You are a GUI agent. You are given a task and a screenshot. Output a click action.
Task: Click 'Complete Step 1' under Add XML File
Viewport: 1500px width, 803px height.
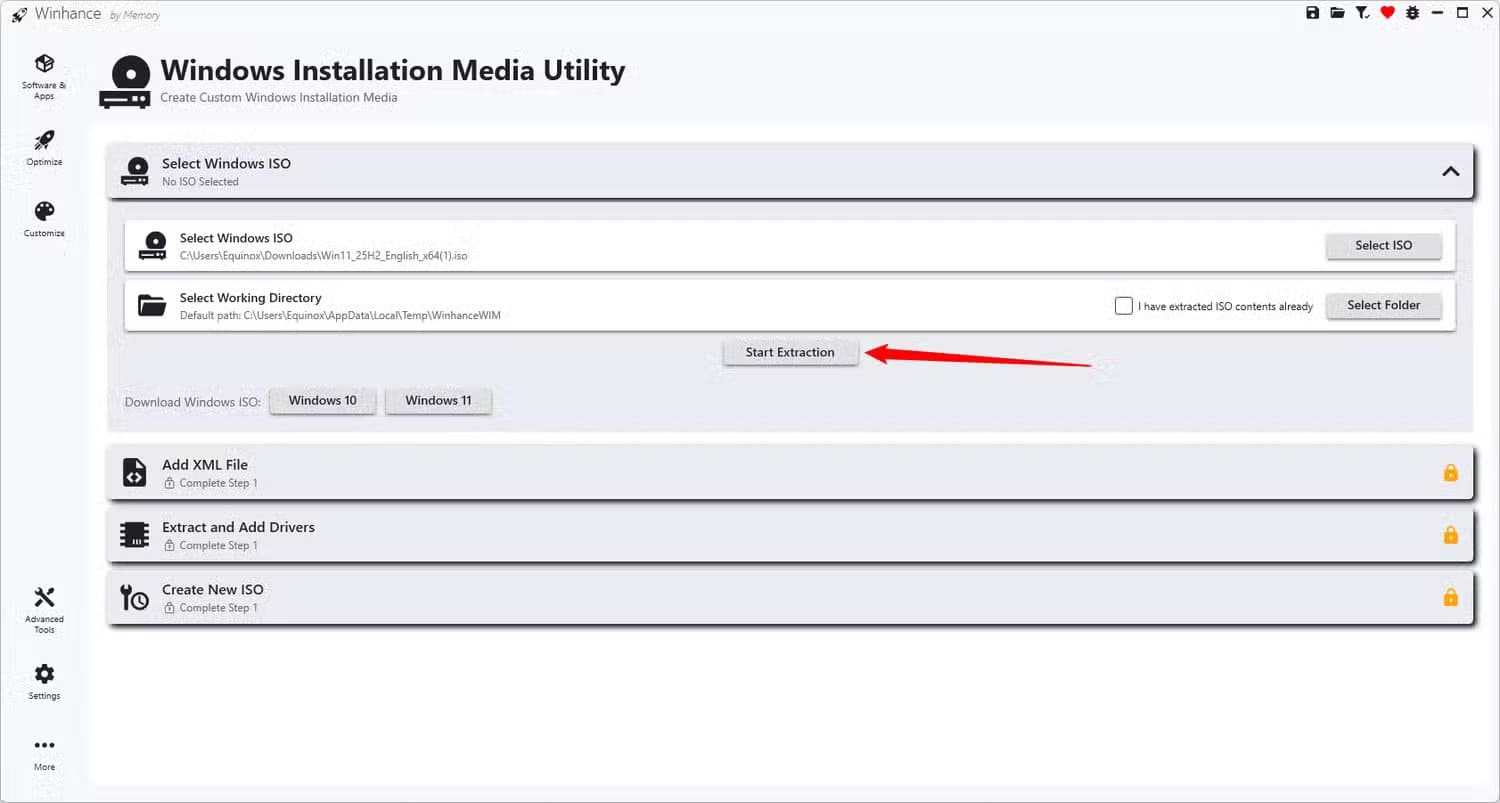pos(218,483)
